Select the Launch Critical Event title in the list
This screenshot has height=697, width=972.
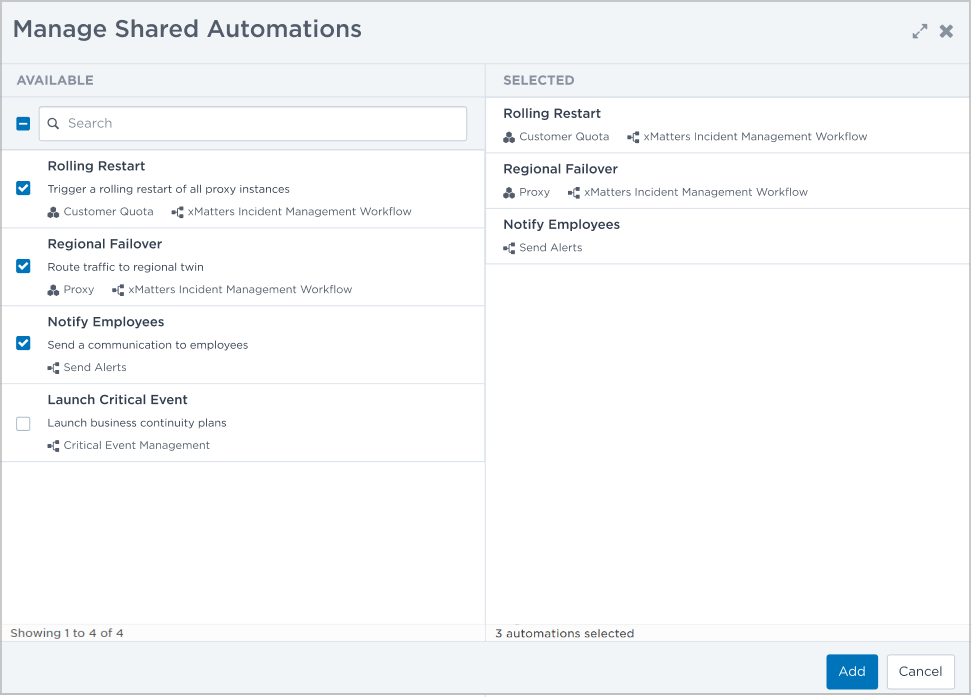tap(117, 400)
